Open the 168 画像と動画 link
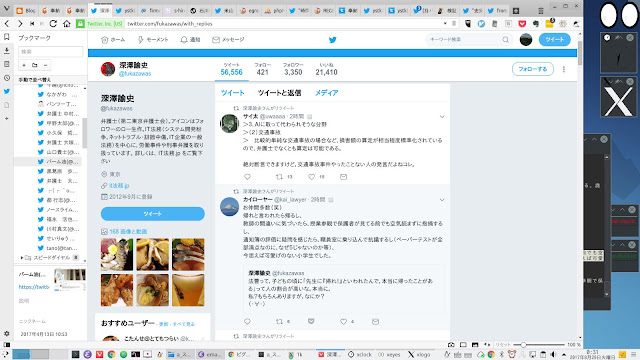This screenshot has width=640, height=360. (x=128, y=231)
